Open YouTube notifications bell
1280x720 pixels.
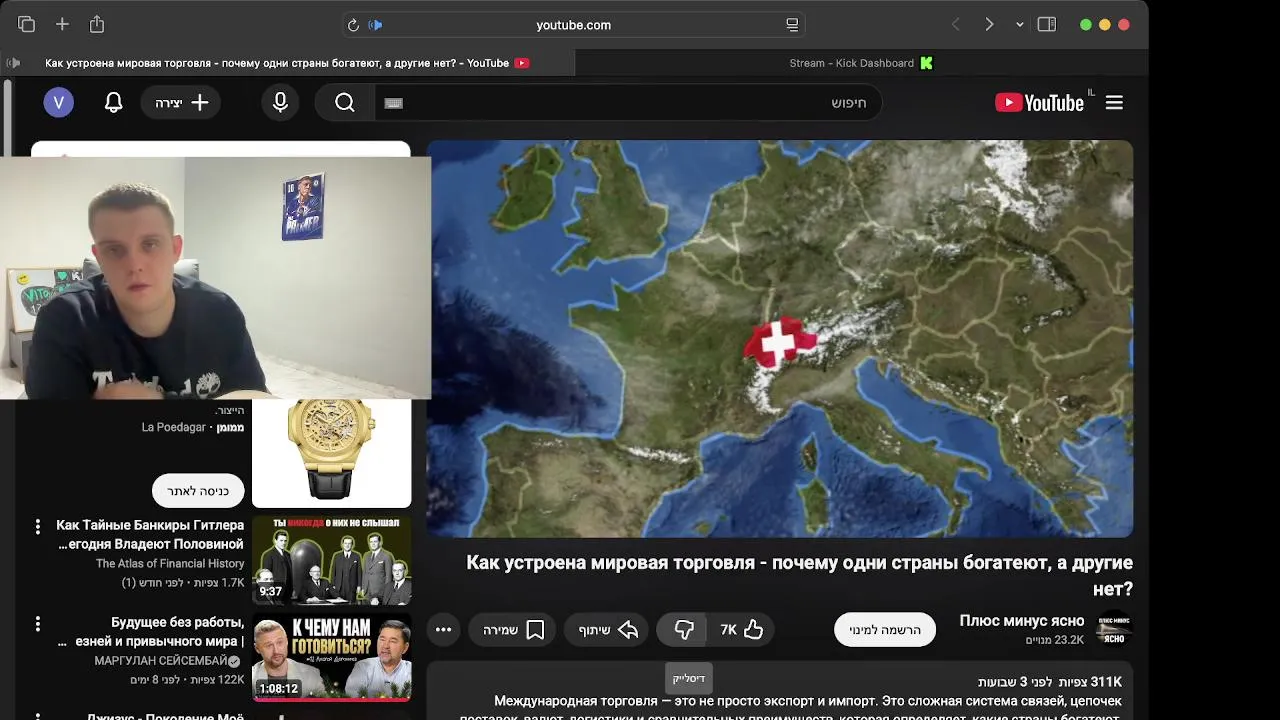(114, 102)
